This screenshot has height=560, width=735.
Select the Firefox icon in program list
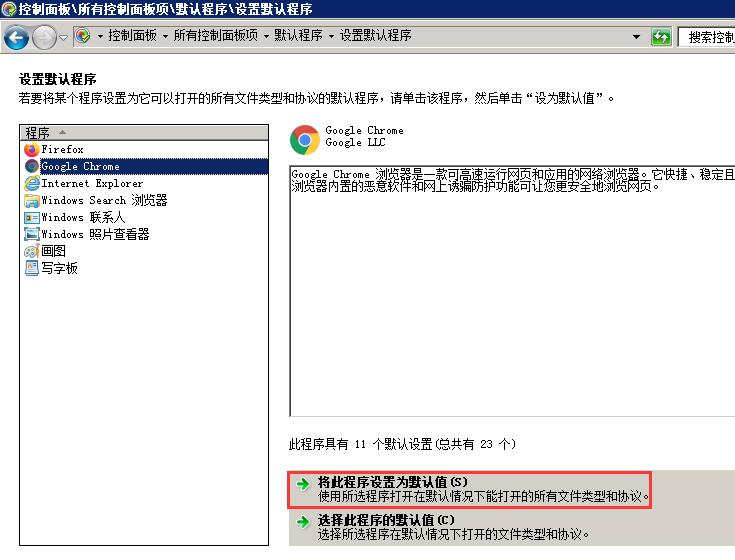point(31,149)
